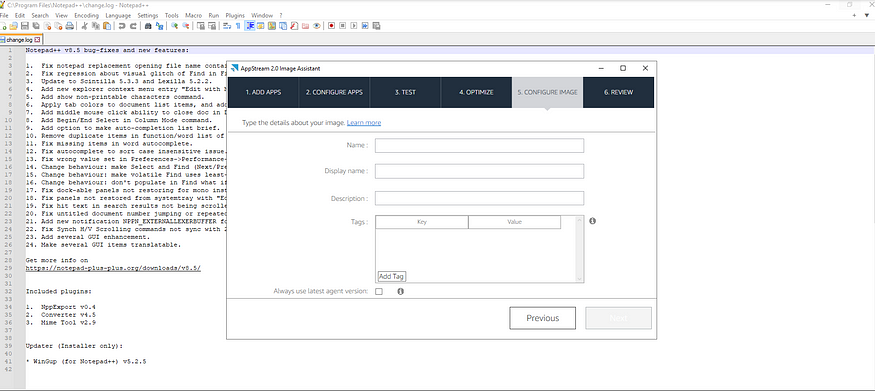Image resolution: width=875 pixels, height=391 pixels.
Task: Click Save recorded macro icon
Action: [x=377, y=26]
